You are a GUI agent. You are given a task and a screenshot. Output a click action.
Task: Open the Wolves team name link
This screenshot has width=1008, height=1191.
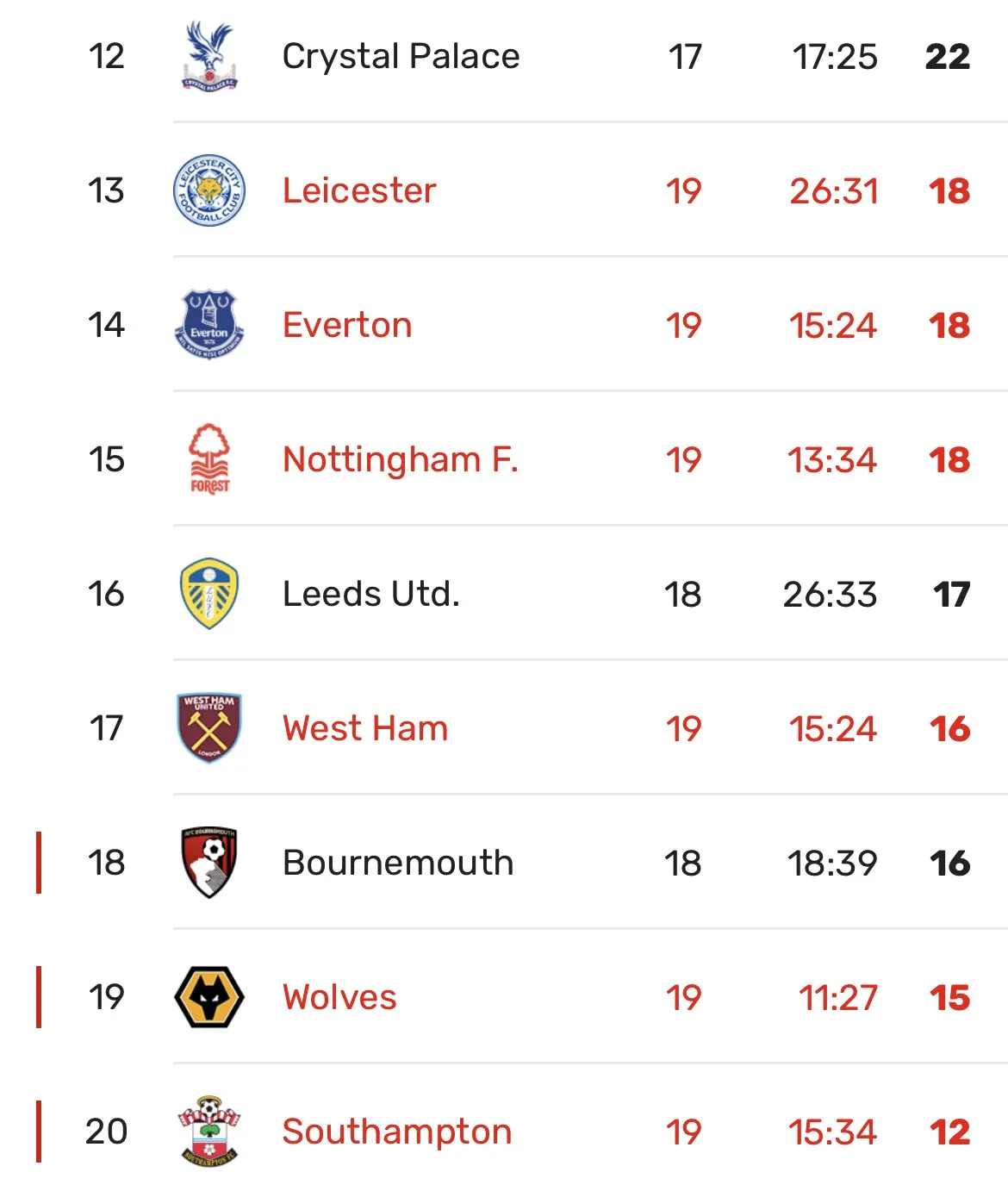(339, 997)
